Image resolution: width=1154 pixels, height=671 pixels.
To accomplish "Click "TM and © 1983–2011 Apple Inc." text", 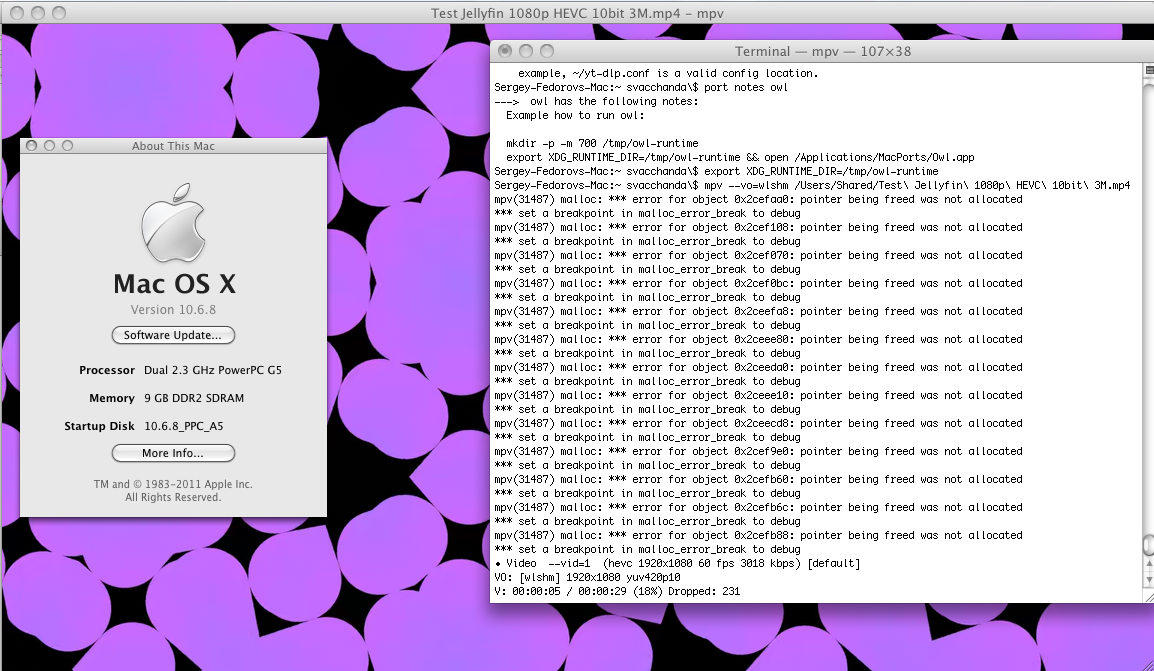I will [173, 484].
